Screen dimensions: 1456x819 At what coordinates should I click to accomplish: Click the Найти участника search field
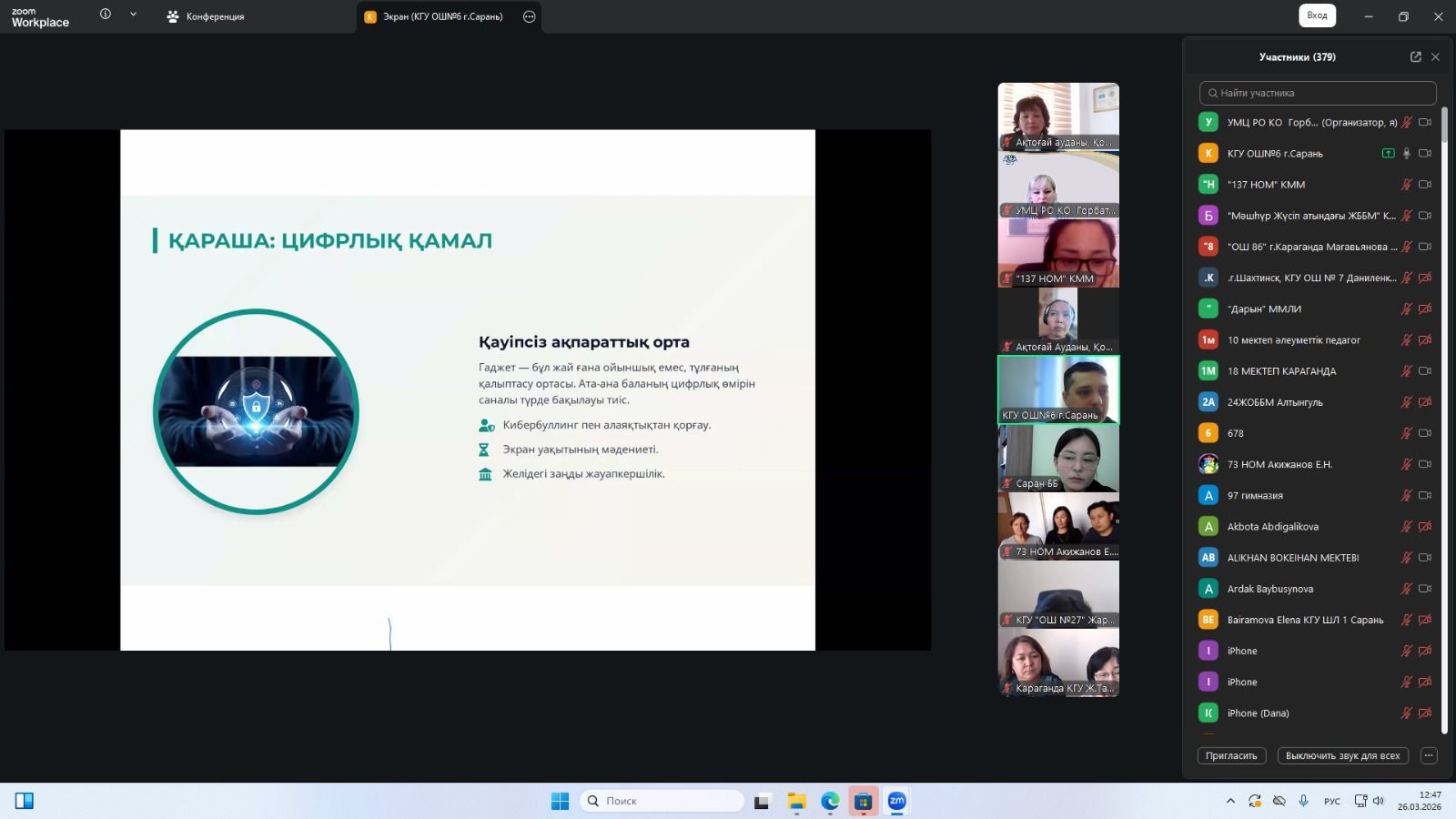tap(1318, 93)
